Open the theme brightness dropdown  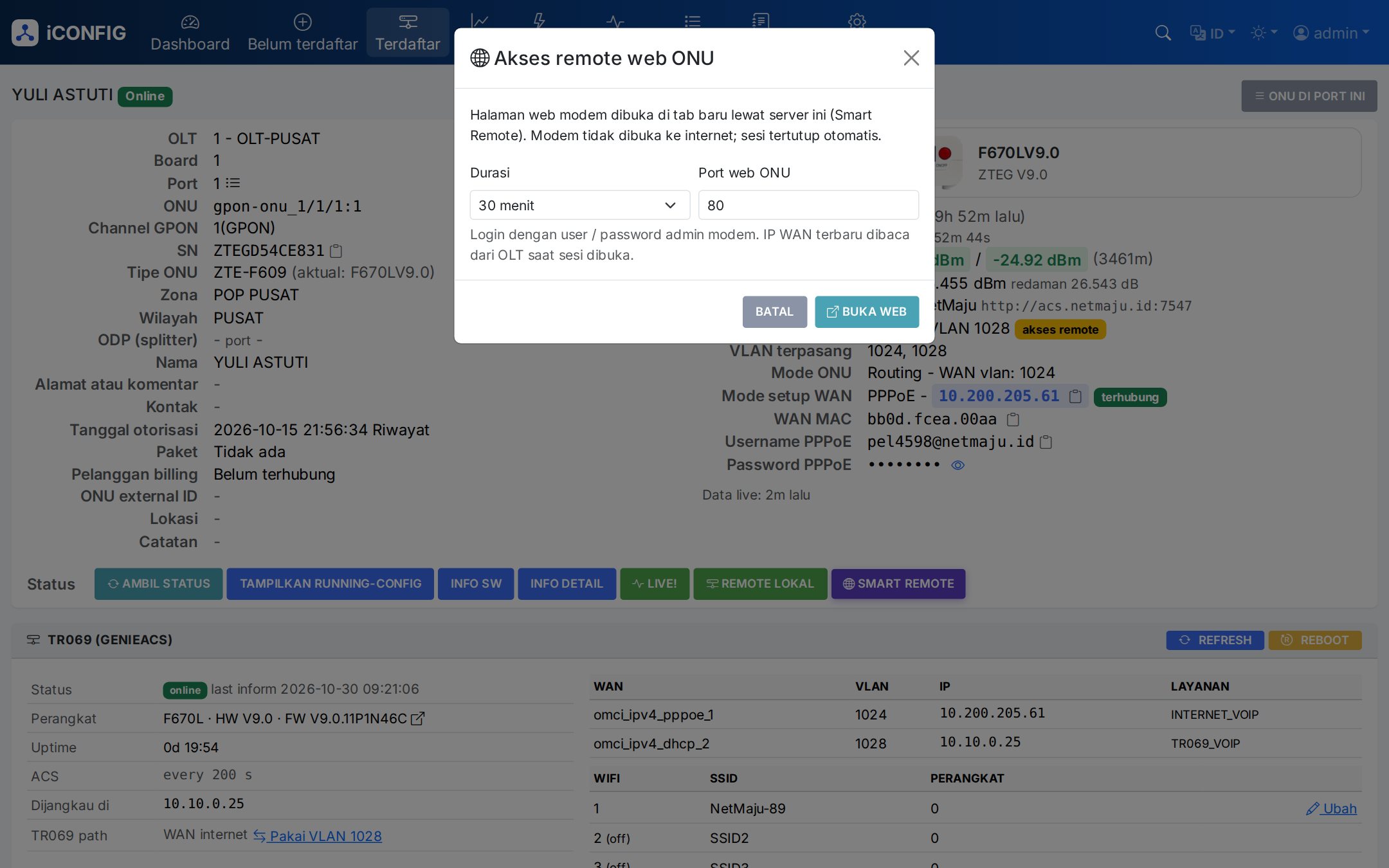tap(1264, 33)
